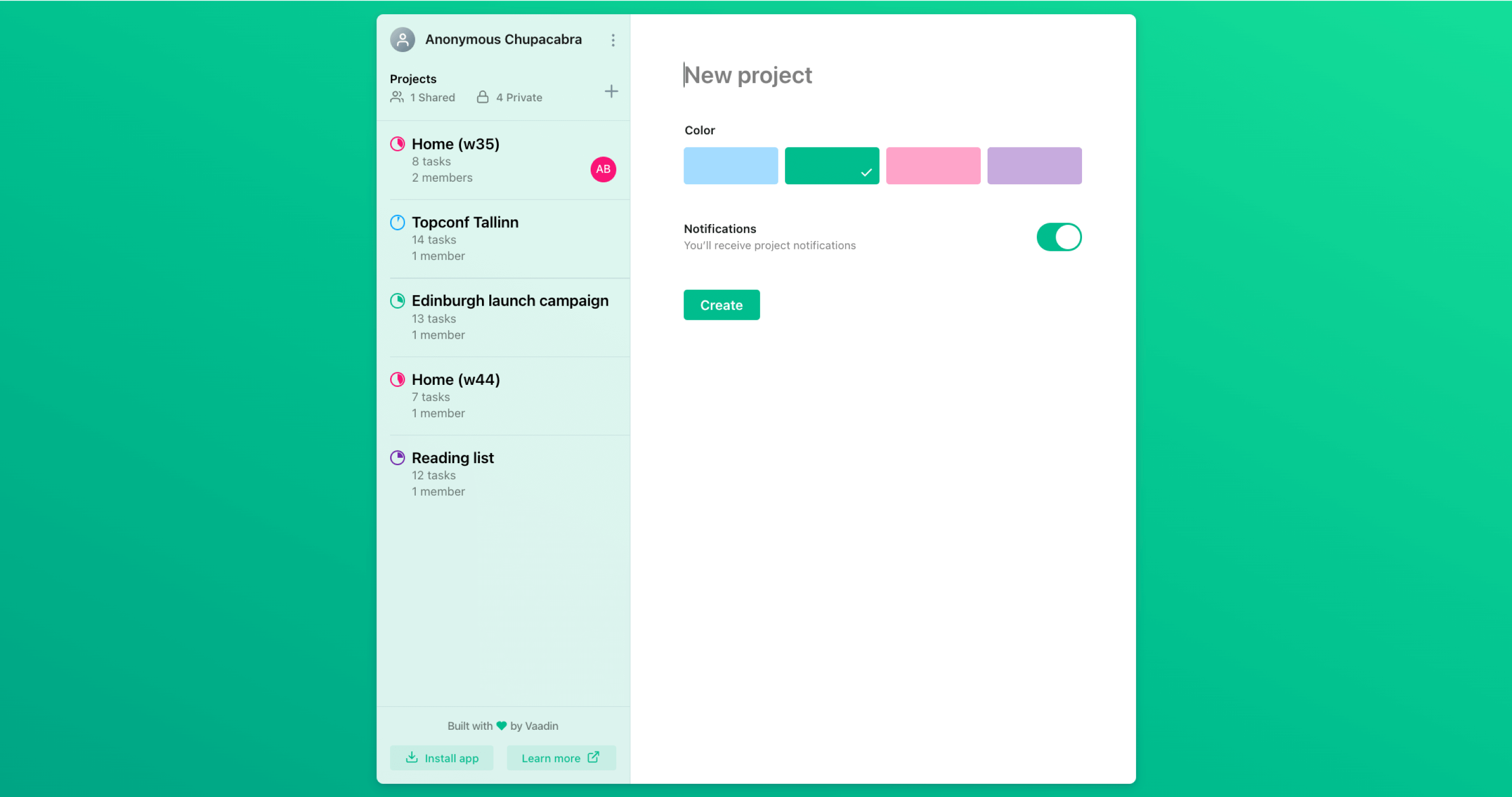1512x797 pixels.
Task: Click the add new project plus button
Action: pyautogui.click(x=612, y=91)
